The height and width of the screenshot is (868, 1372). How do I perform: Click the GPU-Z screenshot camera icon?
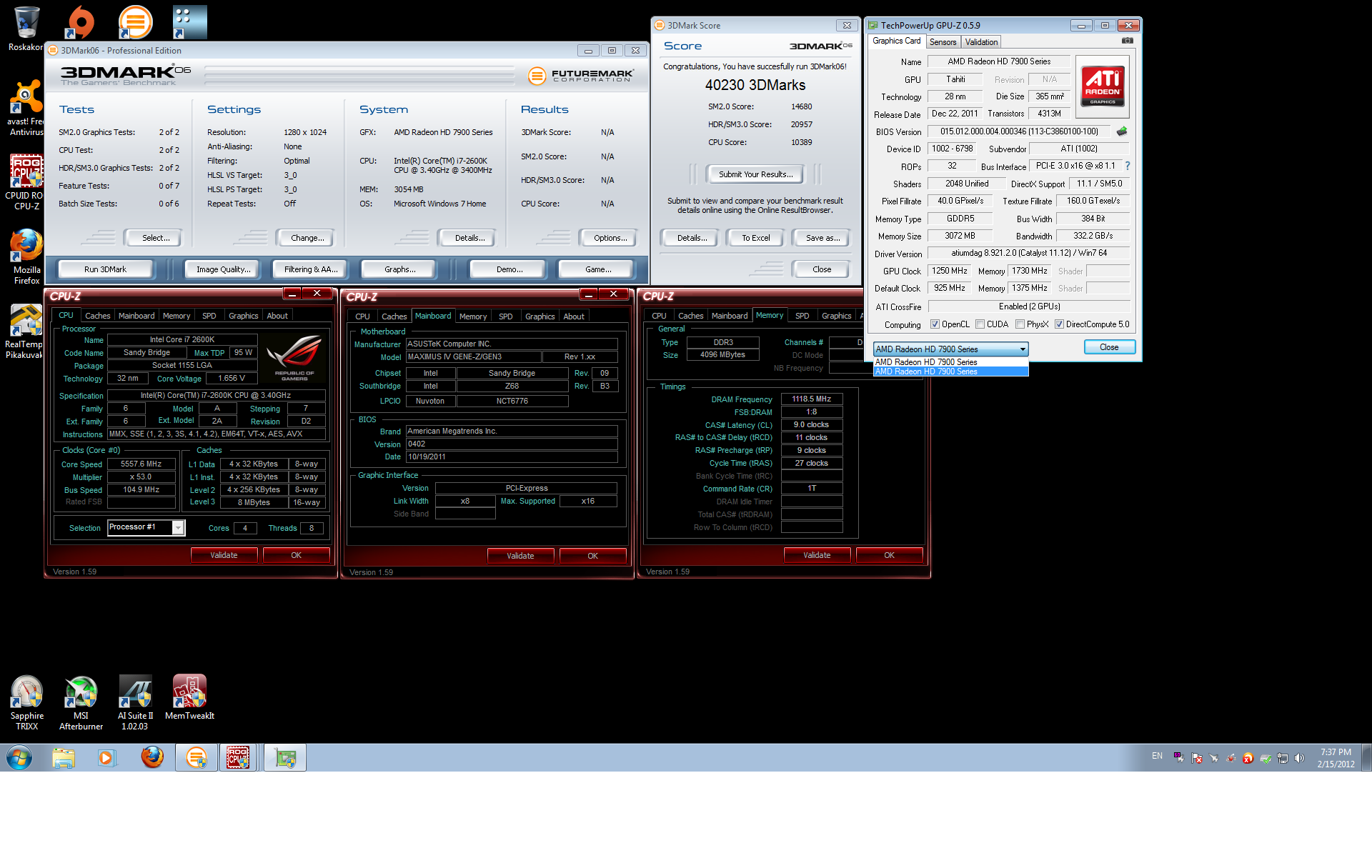(x=1127, y=41)
